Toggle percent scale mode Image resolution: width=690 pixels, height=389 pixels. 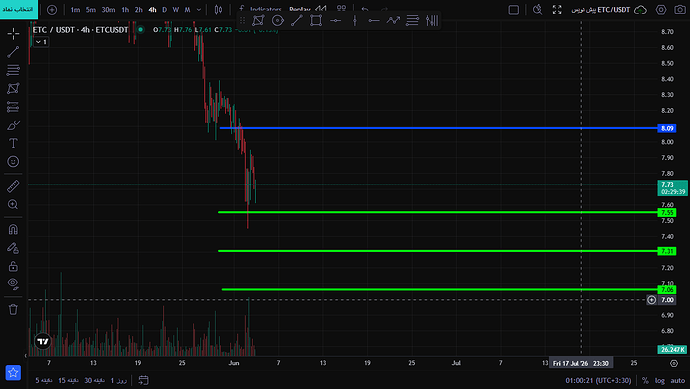pyautogui.click(x=645, y=380)
